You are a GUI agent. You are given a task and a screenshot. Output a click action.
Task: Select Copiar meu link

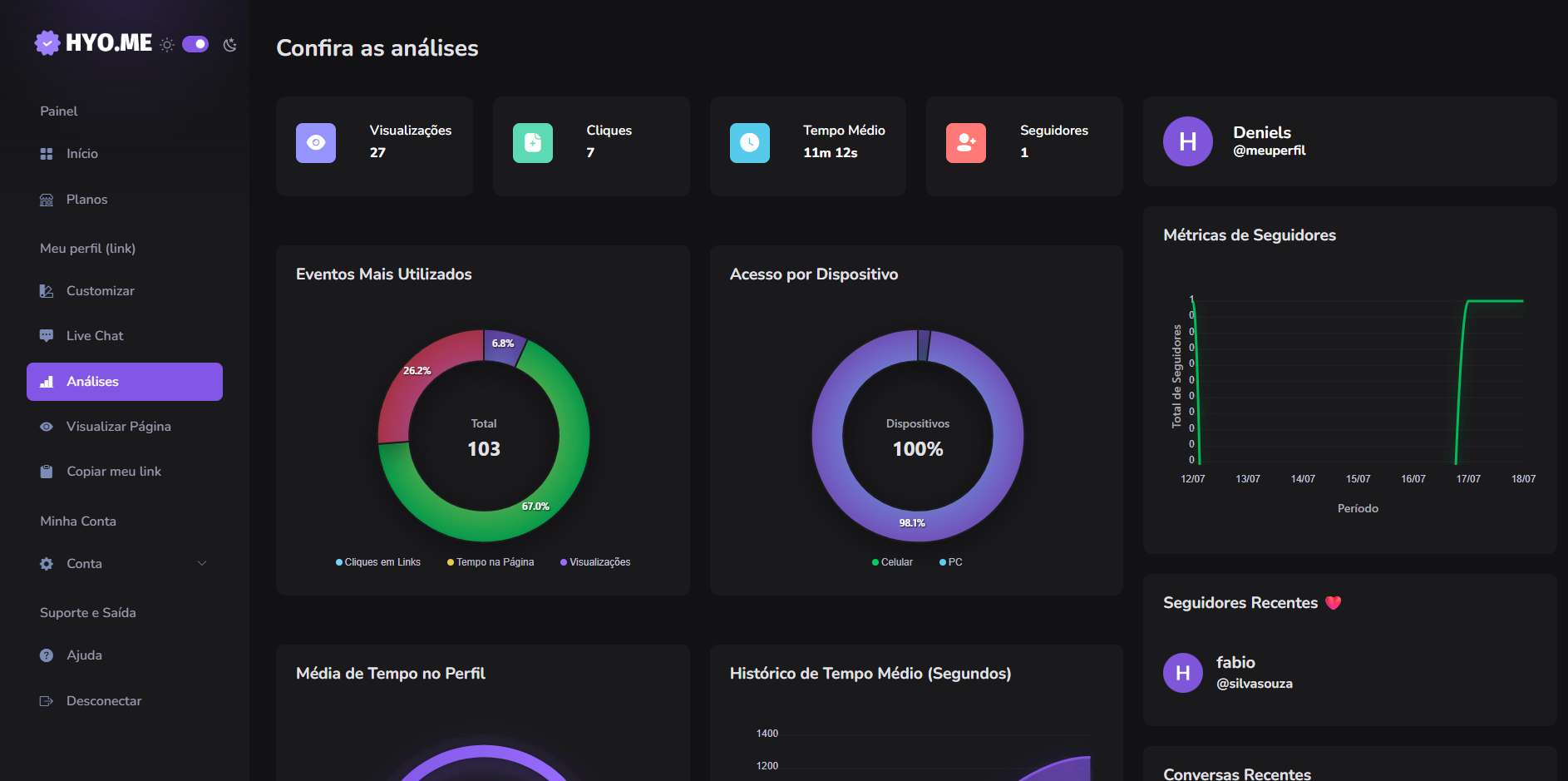pos(125,472)
